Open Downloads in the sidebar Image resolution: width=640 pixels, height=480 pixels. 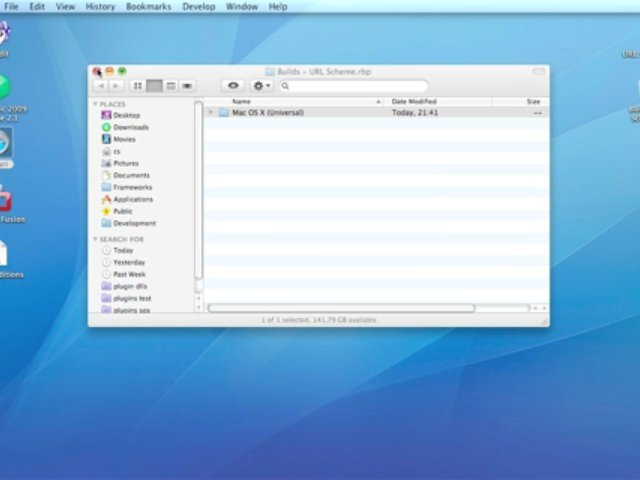(130, 127)
